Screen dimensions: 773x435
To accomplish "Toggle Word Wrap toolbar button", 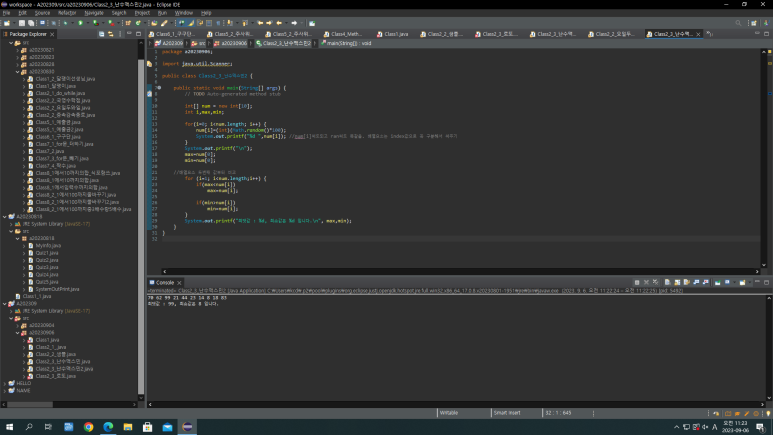I will pyautogui.click(x=200, y=23).
